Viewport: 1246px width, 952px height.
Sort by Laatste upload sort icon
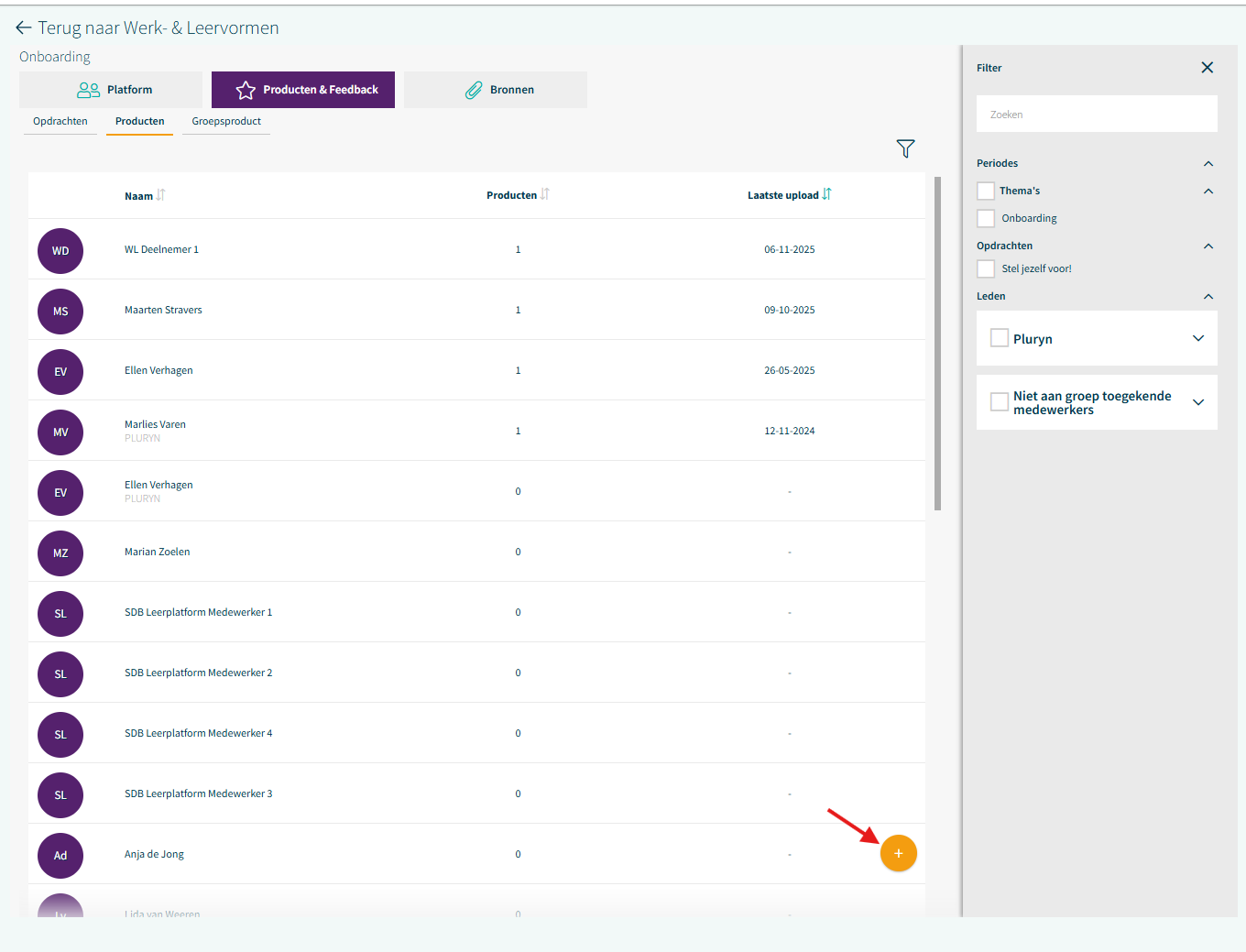tap(827, 194)
